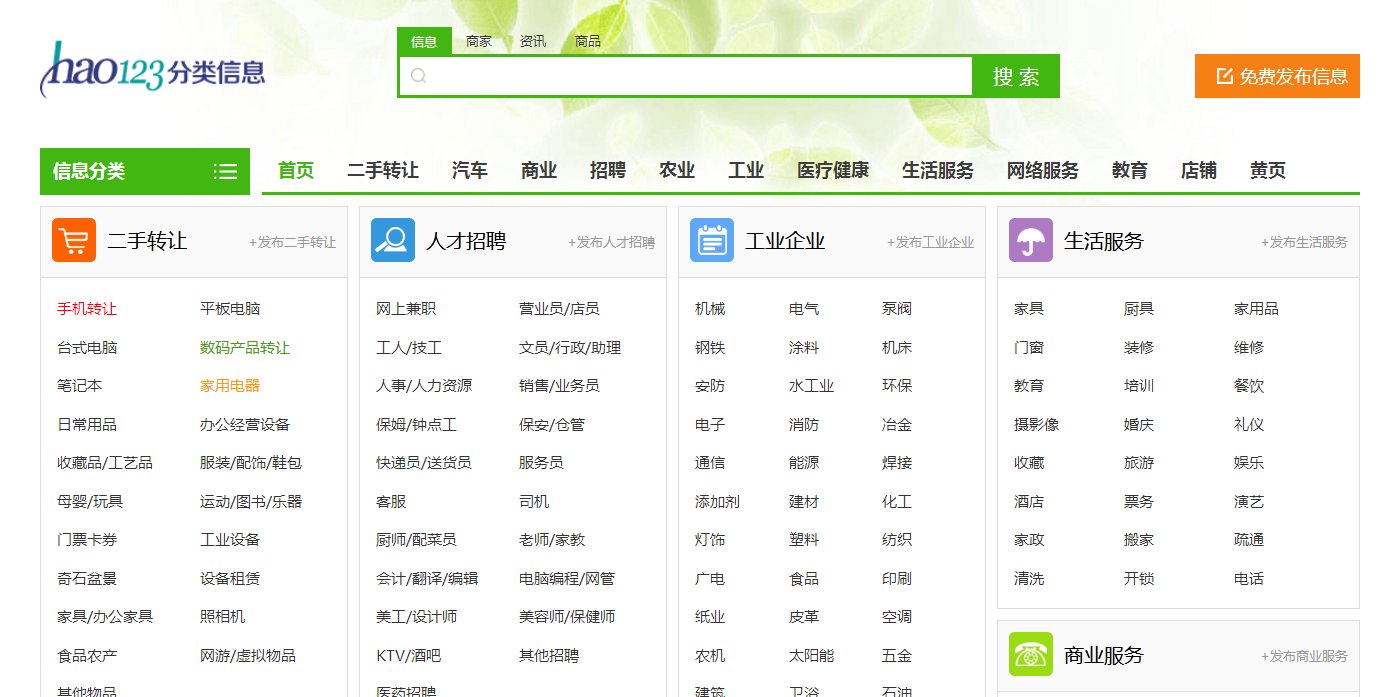Click the shopping cart icon beside 二手转让

point(74,239)
